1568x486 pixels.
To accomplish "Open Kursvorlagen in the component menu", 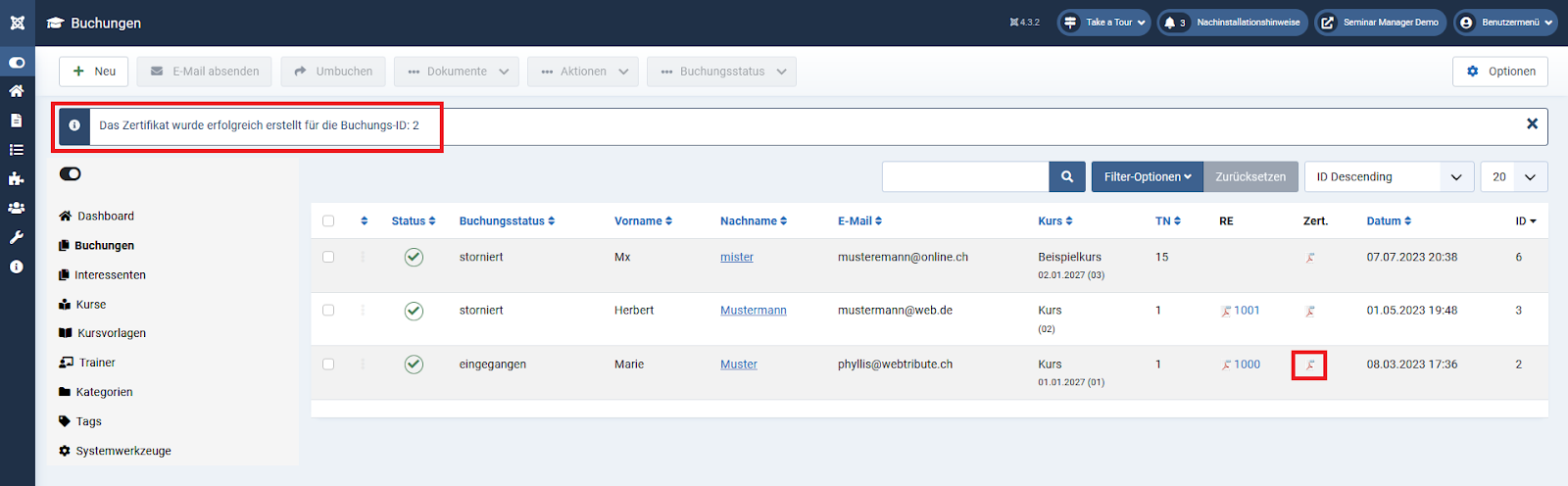I will click(102, 333).
